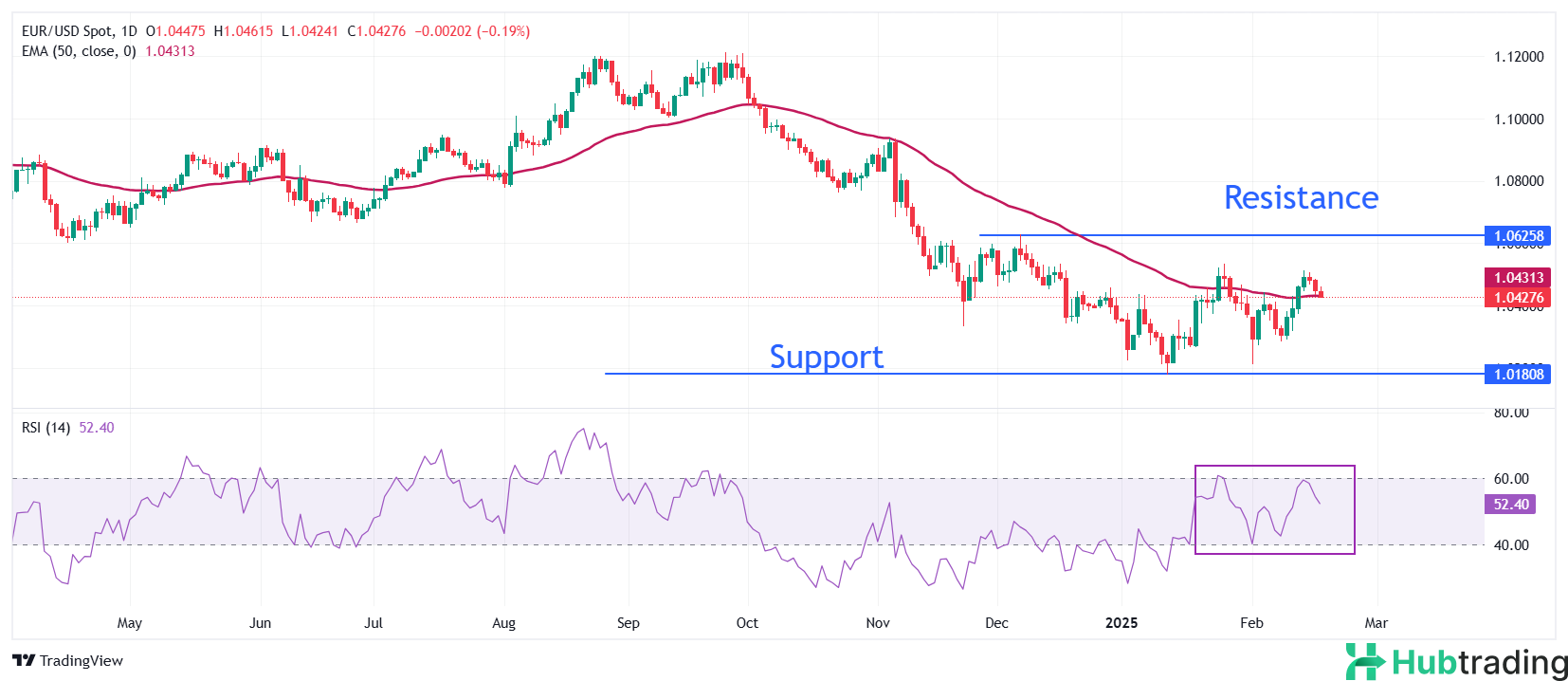
Task: Click the 60.00 level on the RSI scale
Action: tap(1511, 479)
